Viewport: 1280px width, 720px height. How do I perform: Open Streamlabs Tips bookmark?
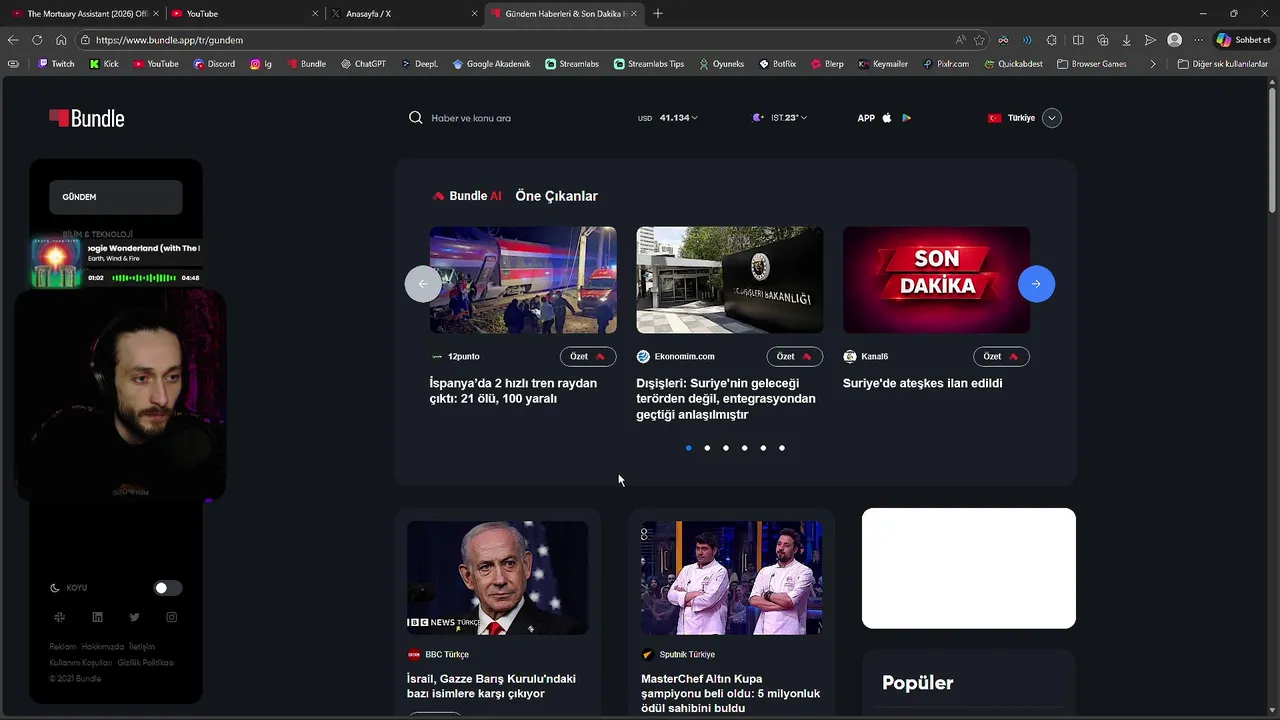[x=649, y=64]
